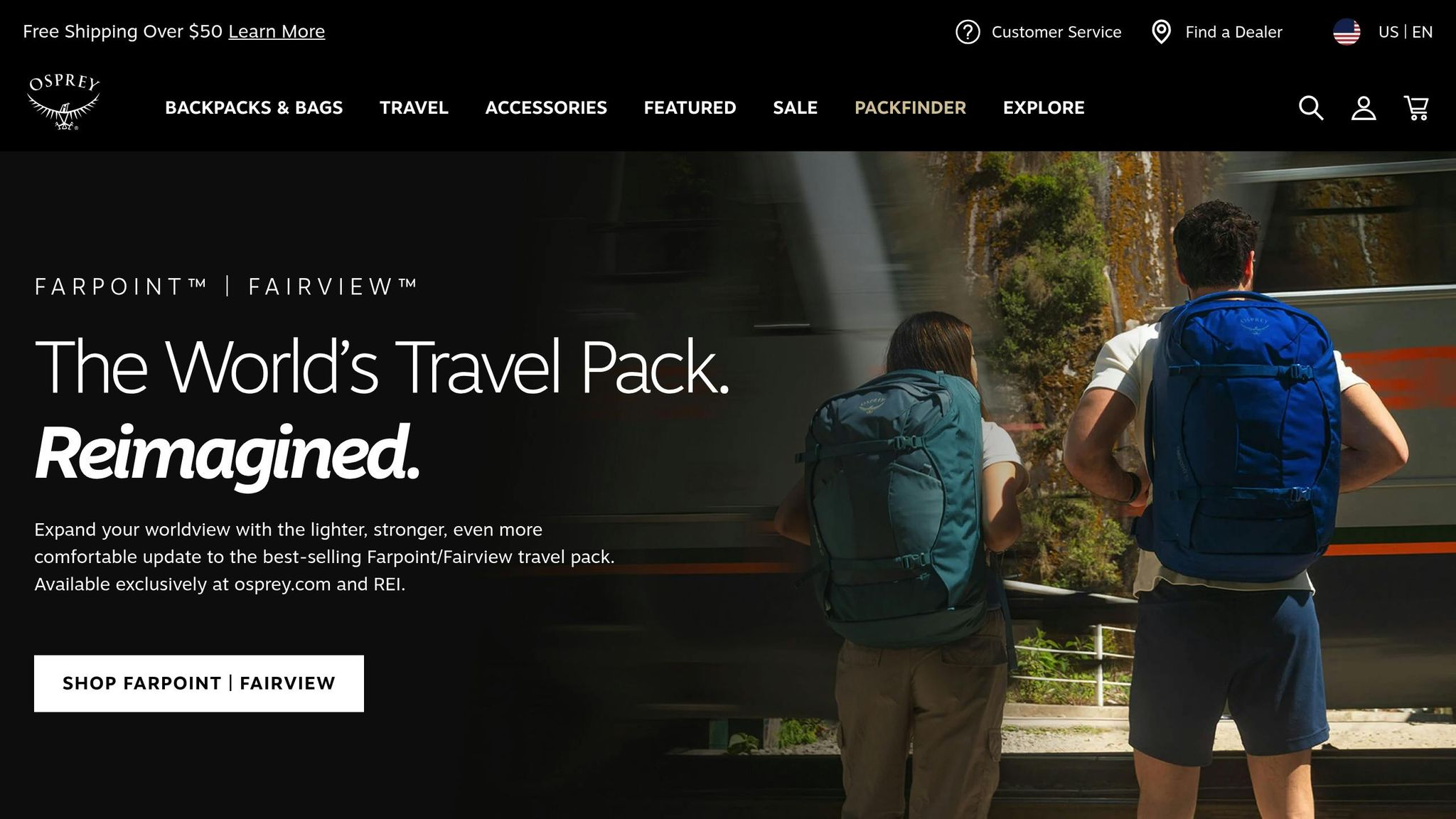Click the Customer Service link text

pyautogui.click(x=1056, y=32)
